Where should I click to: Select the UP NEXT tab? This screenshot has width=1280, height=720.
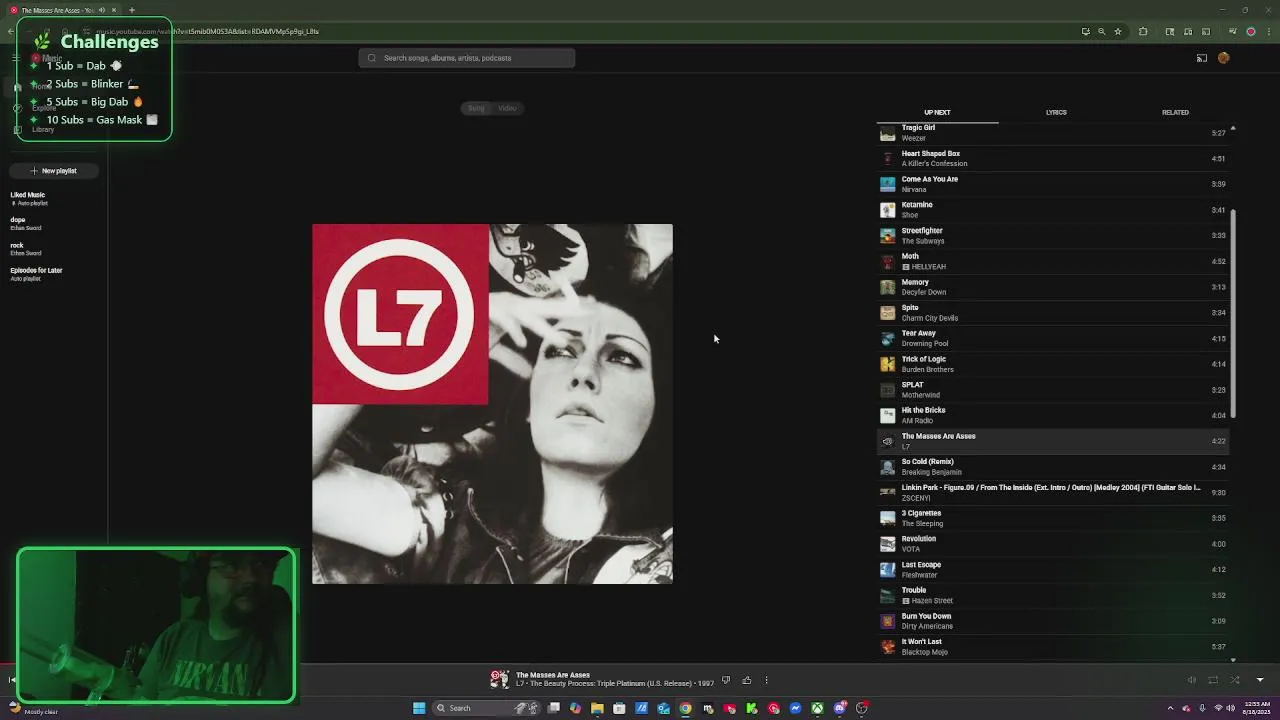pyautogui.click(x=937, y=113)
